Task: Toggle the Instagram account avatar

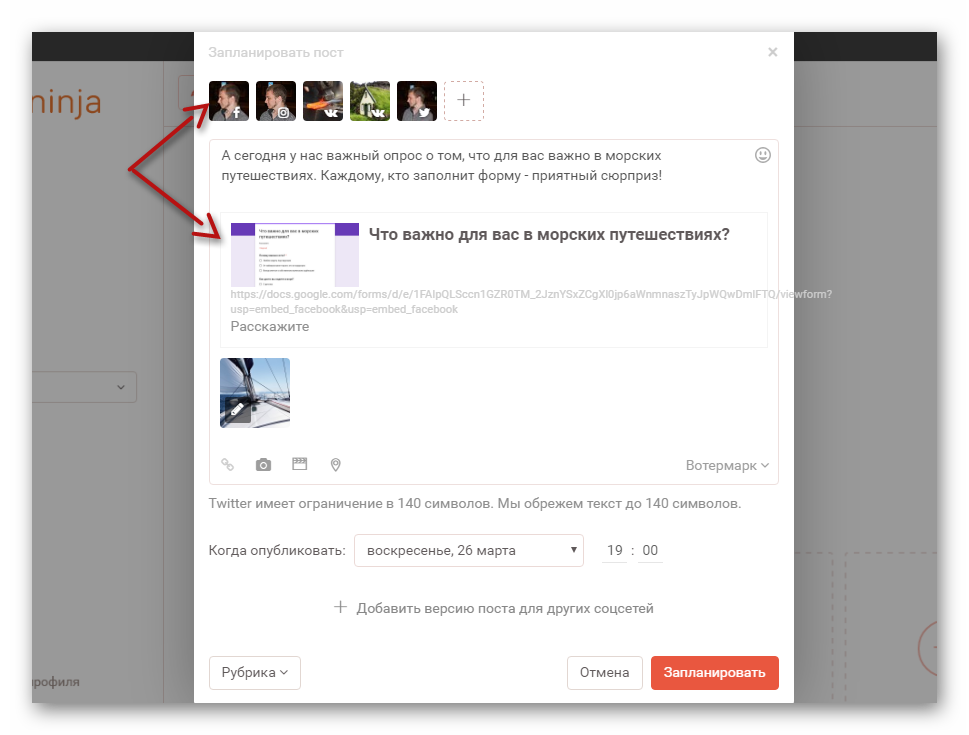Action: point(276,101)
